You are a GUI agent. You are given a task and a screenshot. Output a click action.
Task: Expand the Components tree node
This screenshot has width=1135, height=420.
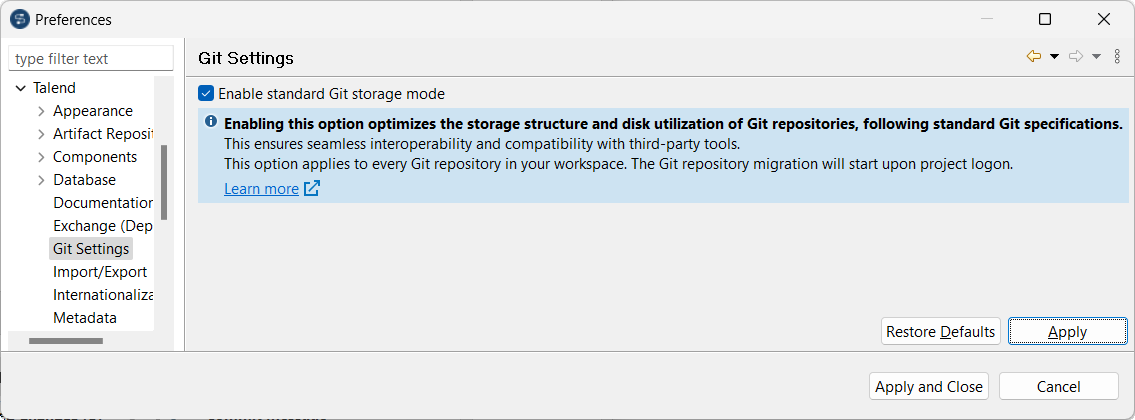[x=41, y=157]
